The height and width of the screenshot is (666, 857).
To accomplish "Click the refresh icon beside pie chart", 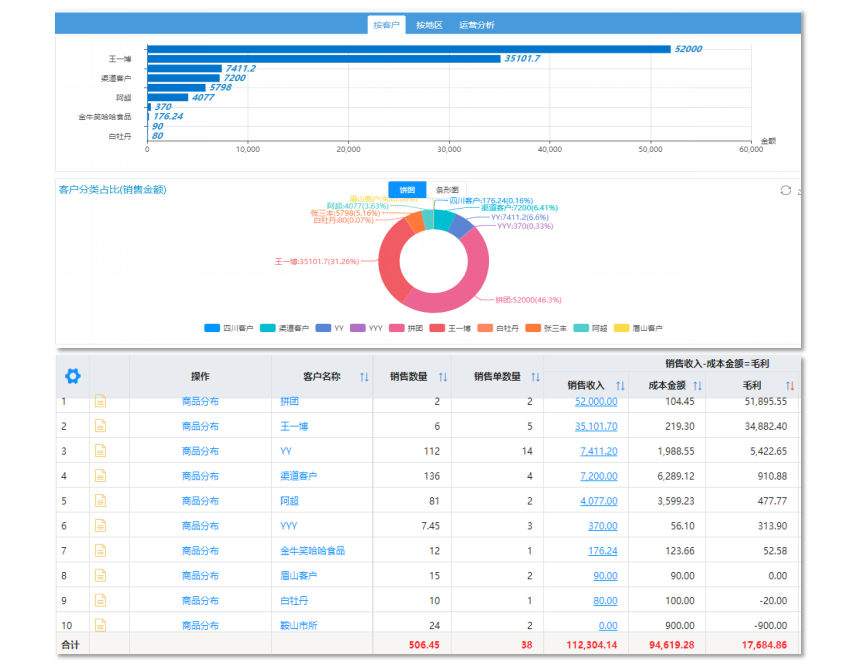I will (x=786, y=190).
